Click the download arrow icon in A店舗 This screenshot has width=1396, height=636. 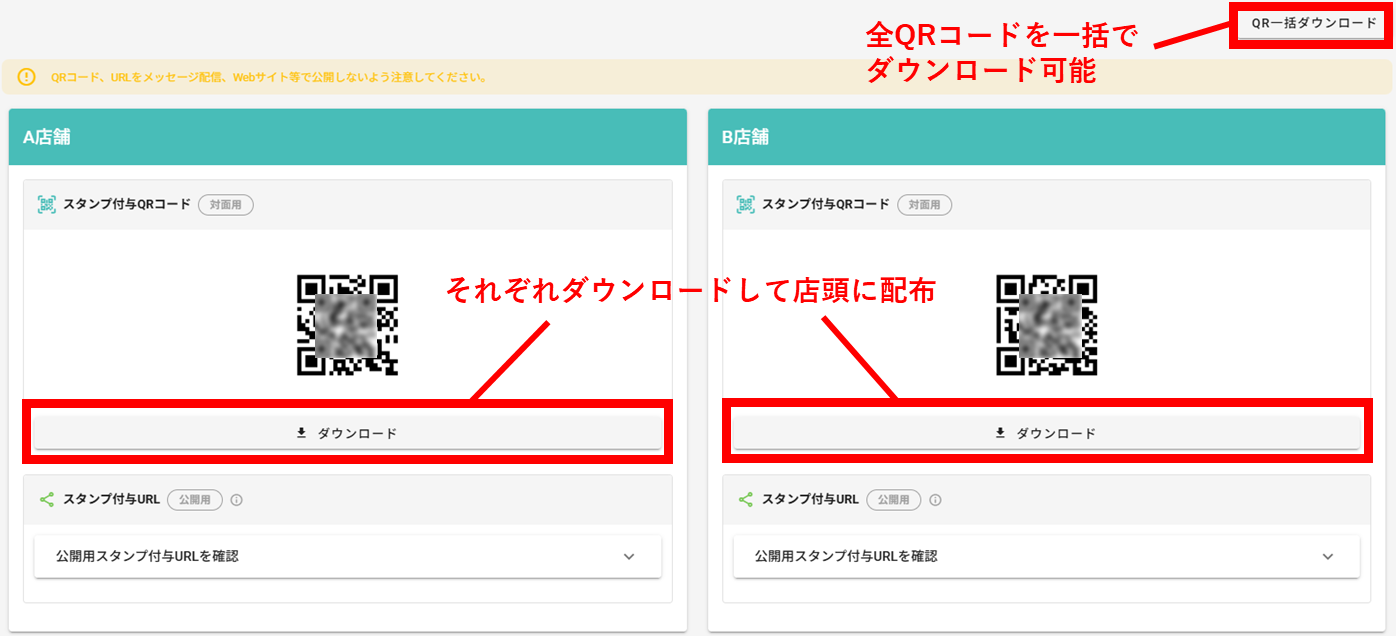(302, 433)
